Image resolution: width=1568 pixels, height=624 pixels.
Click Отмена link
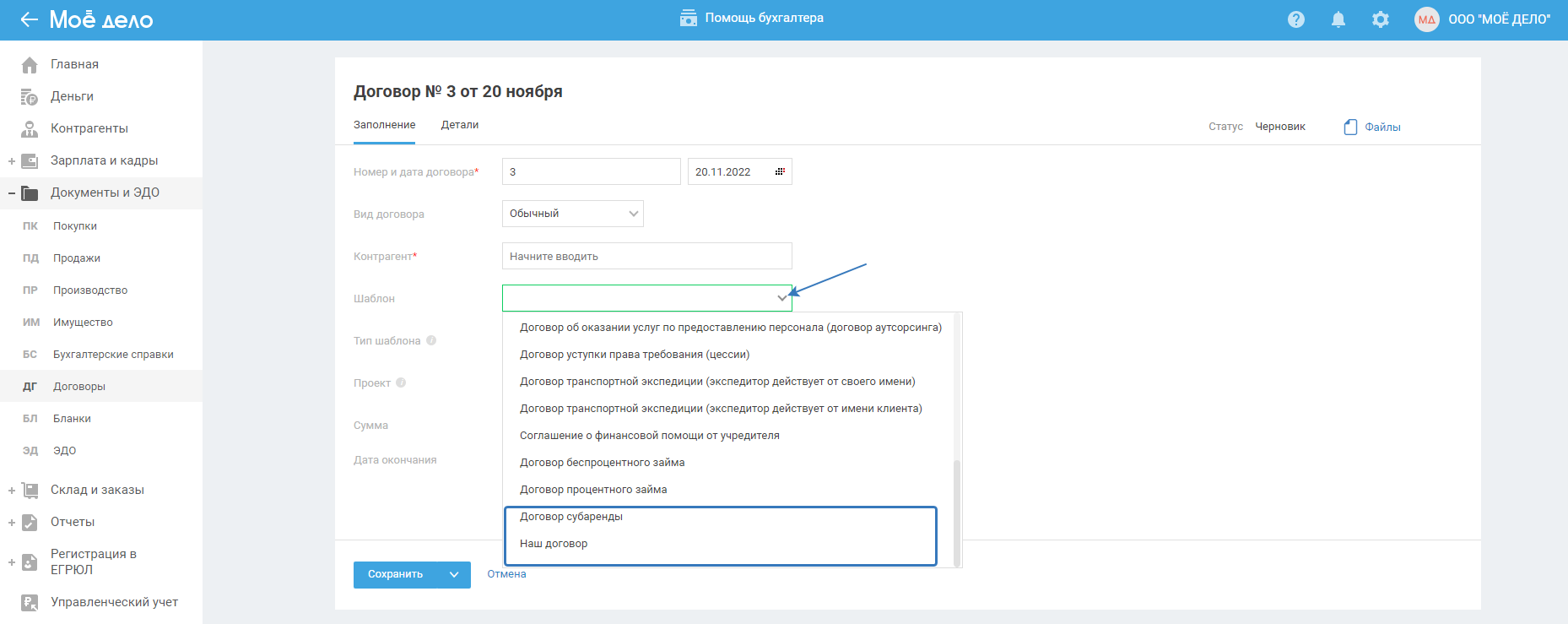coord(506,574)
